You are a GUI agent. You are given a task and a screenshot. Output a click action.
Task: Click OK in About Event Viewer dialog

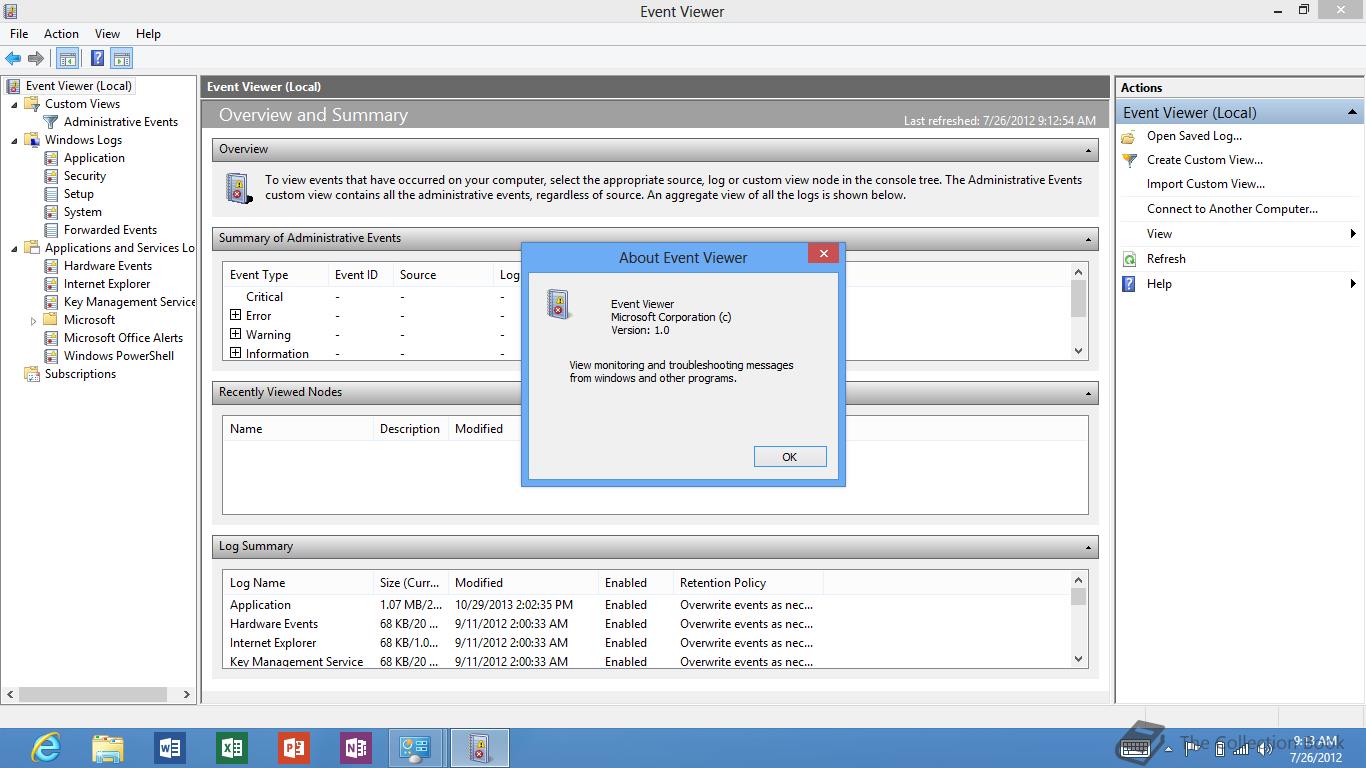pos(790,457)
